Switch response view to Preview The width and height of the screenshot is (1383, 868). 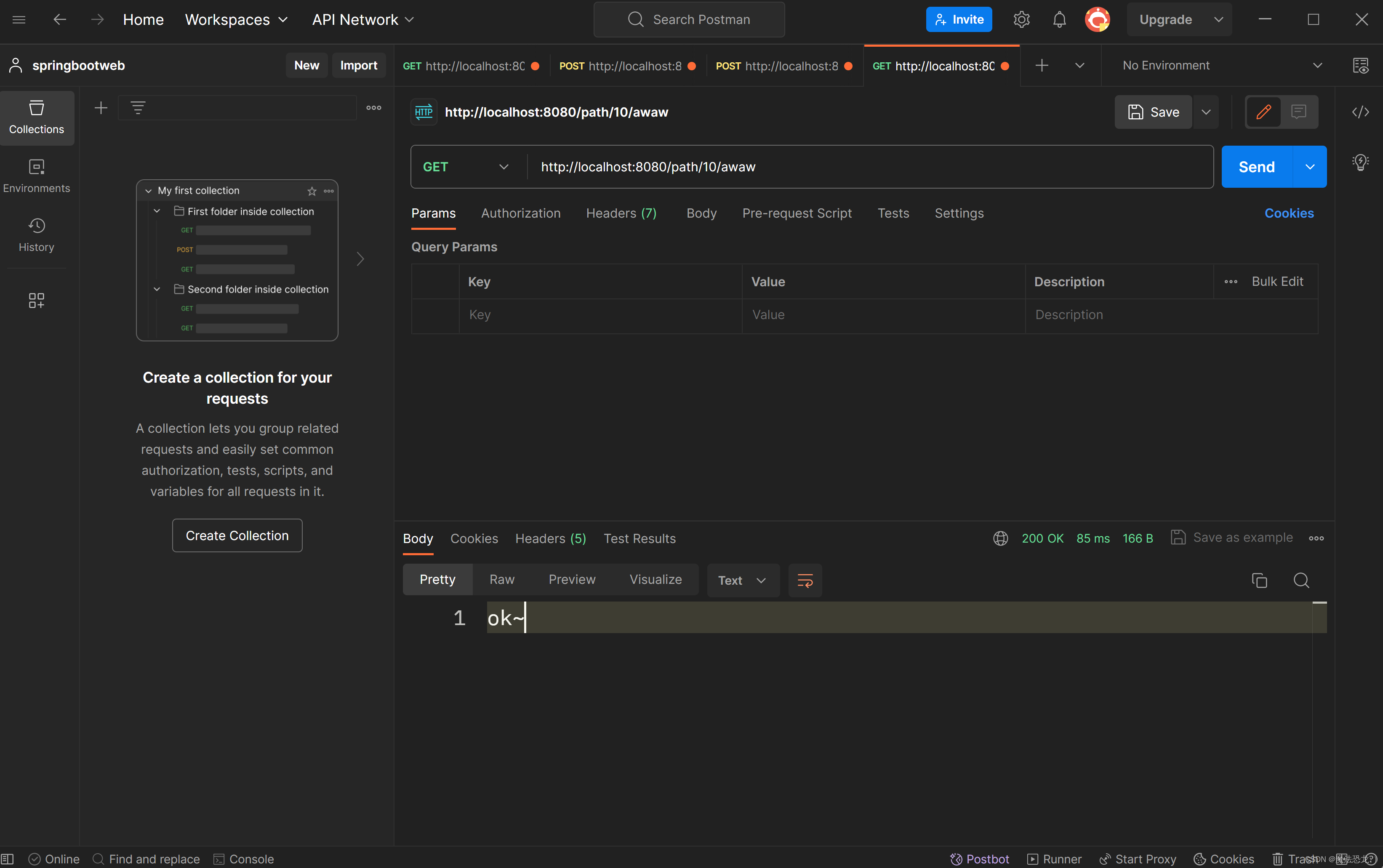572,579
